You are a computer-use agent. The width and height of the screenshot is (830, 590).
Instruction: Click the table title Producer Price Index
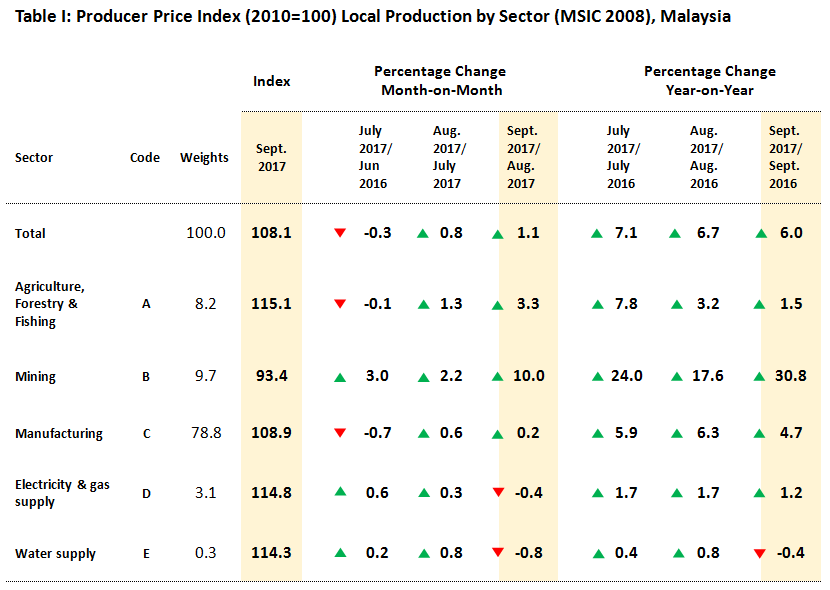coord(372,17)
